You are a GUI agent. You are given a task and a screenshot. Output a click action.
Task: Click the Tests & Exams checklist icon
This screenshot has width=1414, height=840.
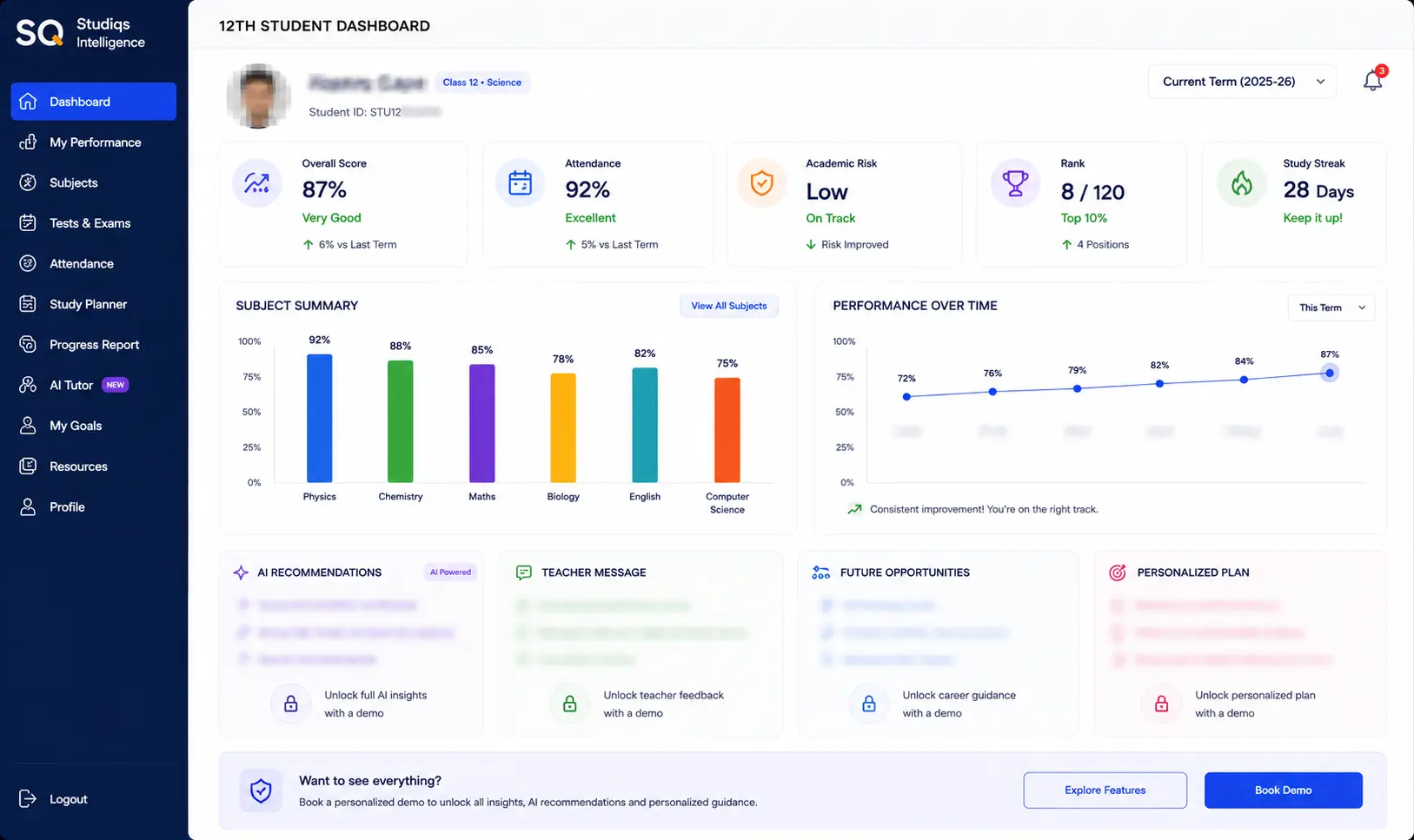coord(28,223)
